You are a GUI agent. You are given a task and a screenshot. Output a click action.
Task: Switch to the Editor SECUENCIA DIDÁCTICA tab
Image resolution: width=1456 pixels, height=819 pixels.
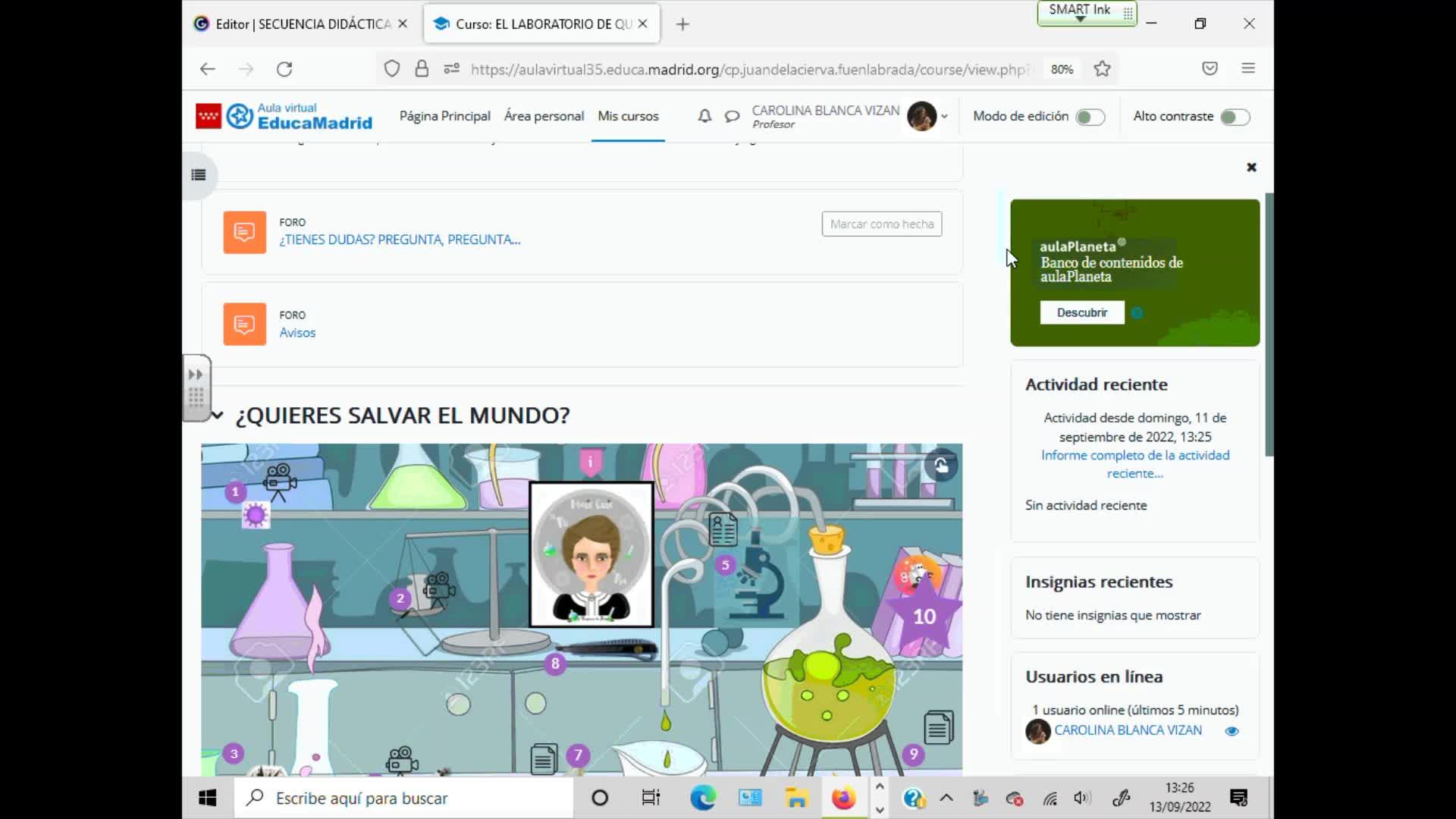(300, 24)
